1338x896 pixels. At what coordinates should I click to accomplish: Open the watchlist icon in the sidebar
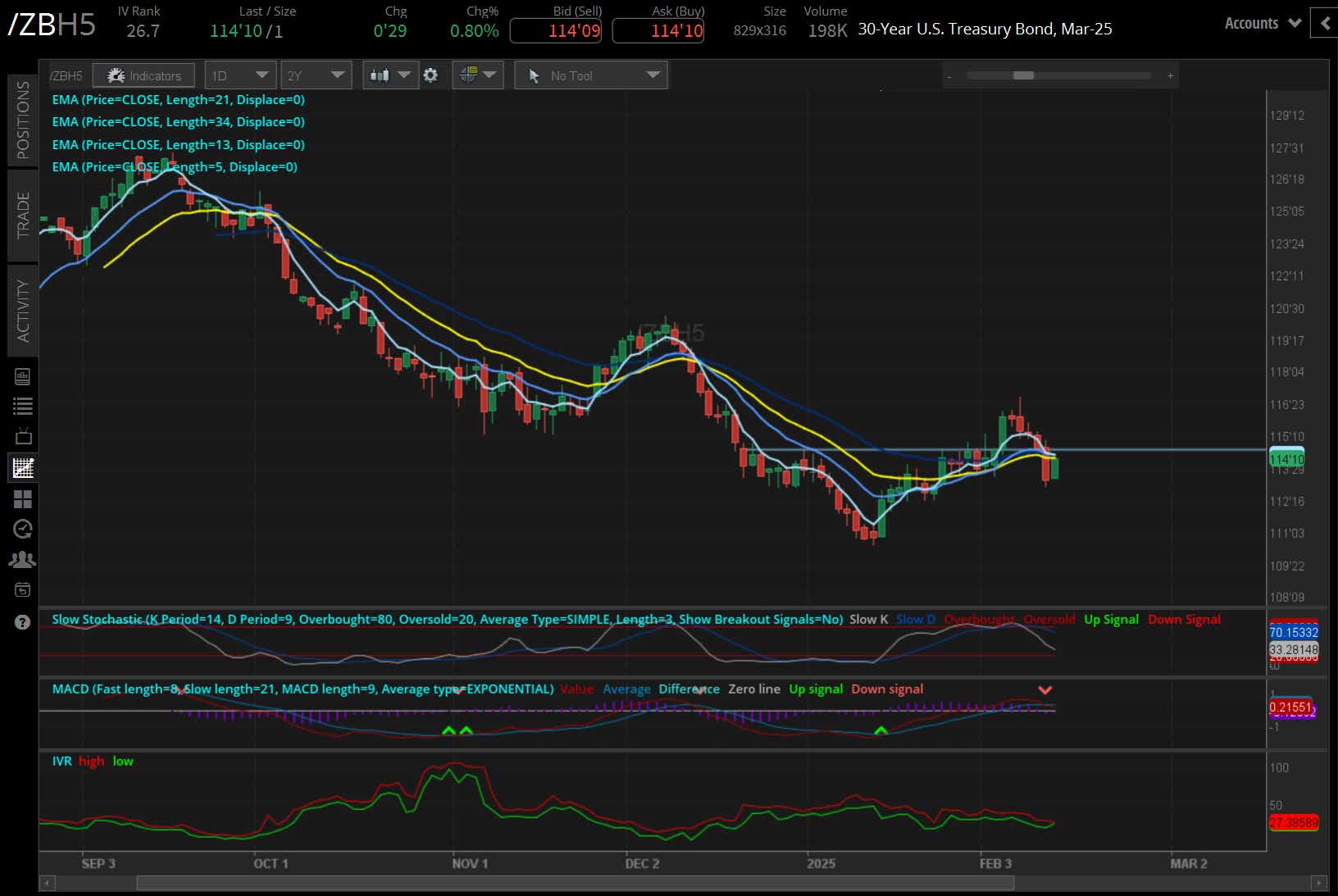[23, 406]
